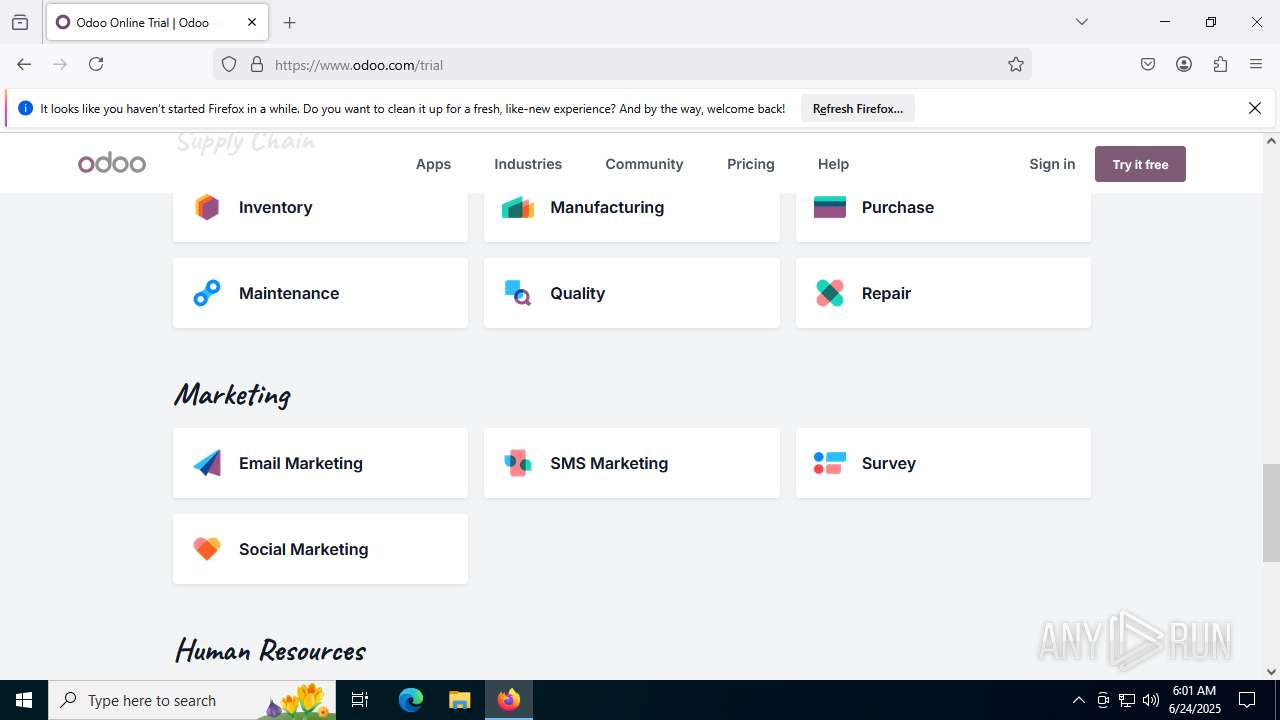Go to Odoo logo home link

click(112, 164)
